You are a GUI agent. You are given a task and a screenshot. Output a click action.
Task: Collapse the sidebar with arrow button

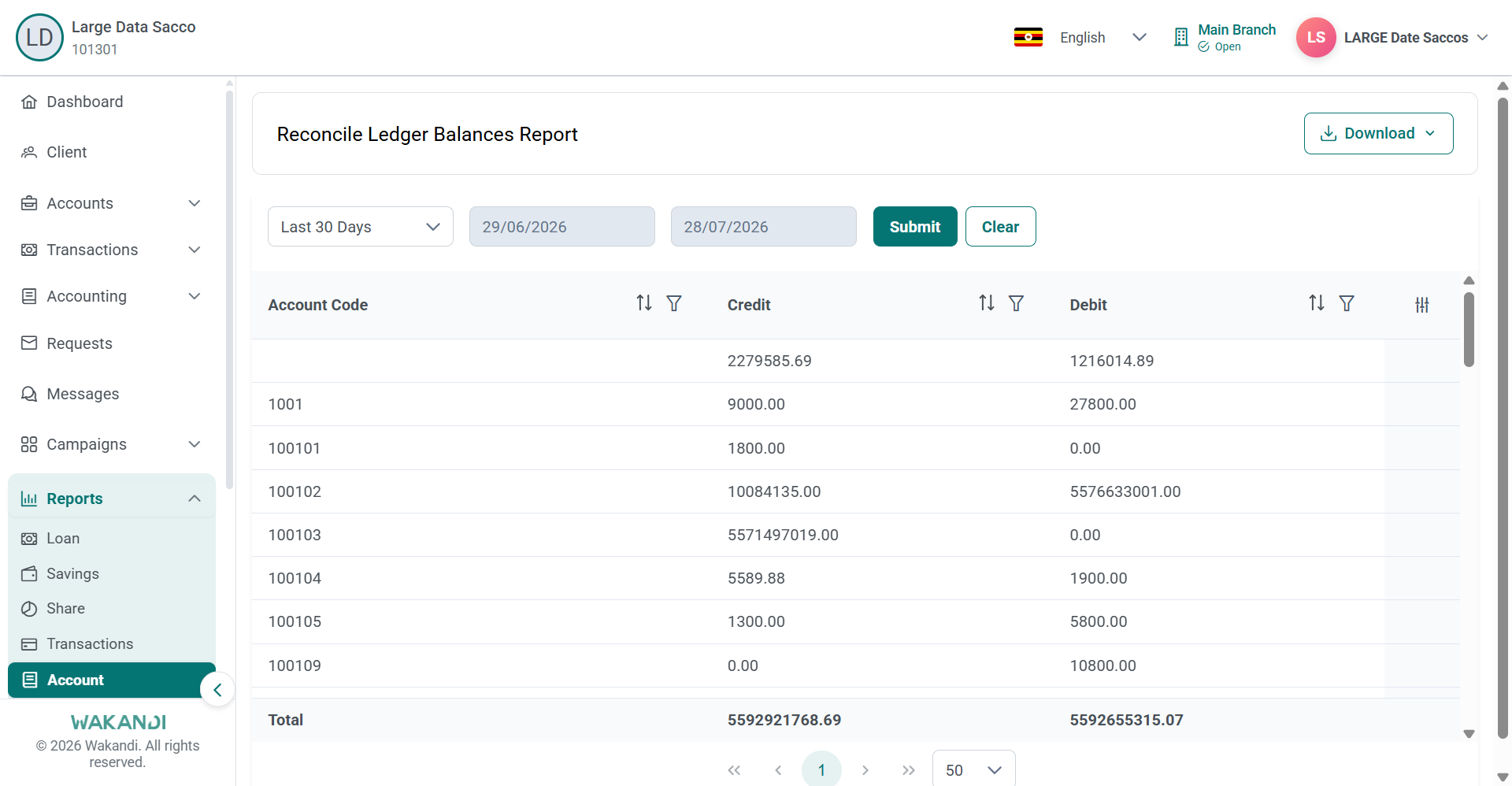(217, 690)
